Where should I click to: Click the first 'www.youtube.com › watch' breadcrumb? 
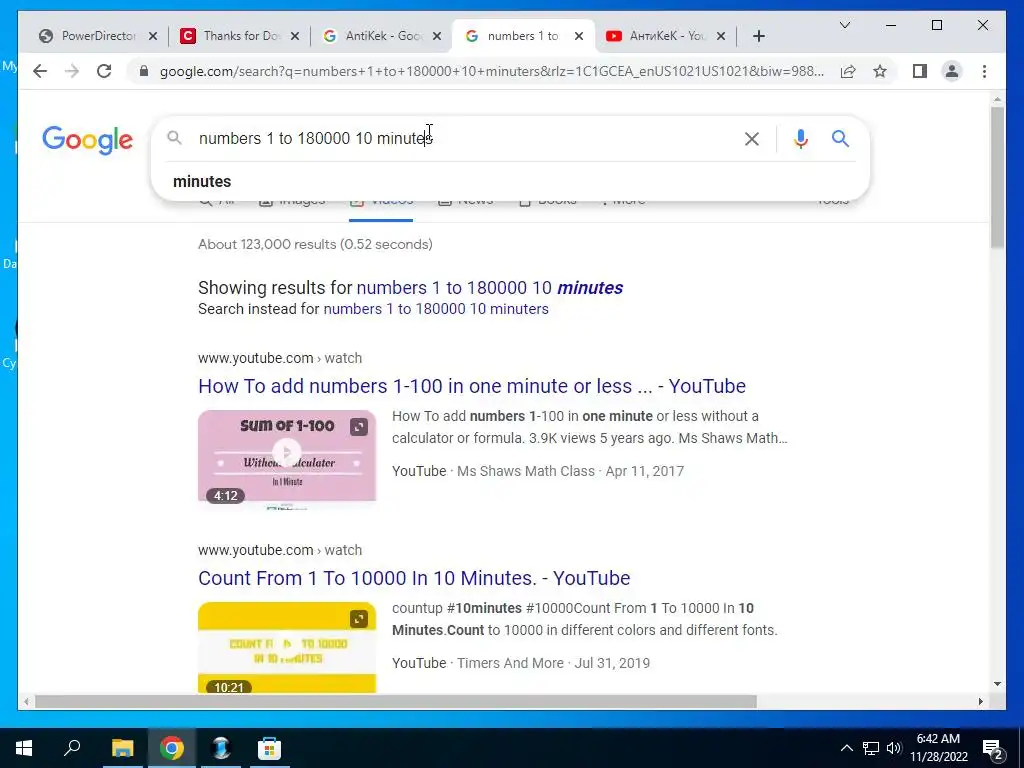click(280, 358)
